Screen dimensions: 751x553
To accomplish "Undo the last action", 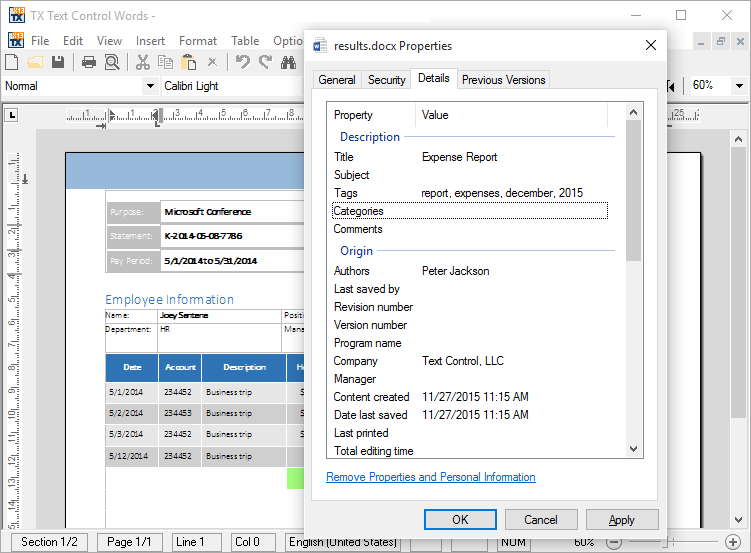I will pos(242,62).
